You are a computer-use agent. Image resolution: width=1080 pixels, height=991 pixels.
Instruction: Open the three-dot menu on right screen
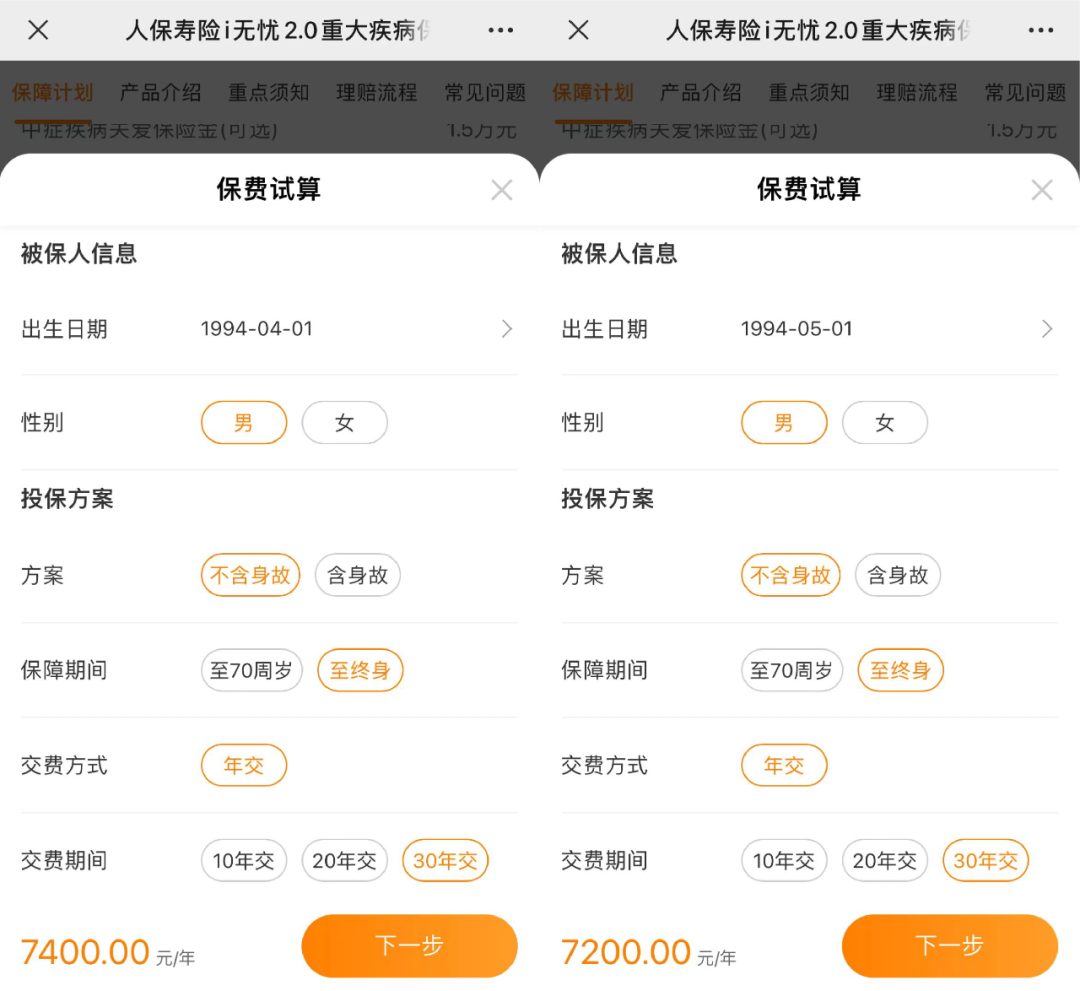(1041, 30)
